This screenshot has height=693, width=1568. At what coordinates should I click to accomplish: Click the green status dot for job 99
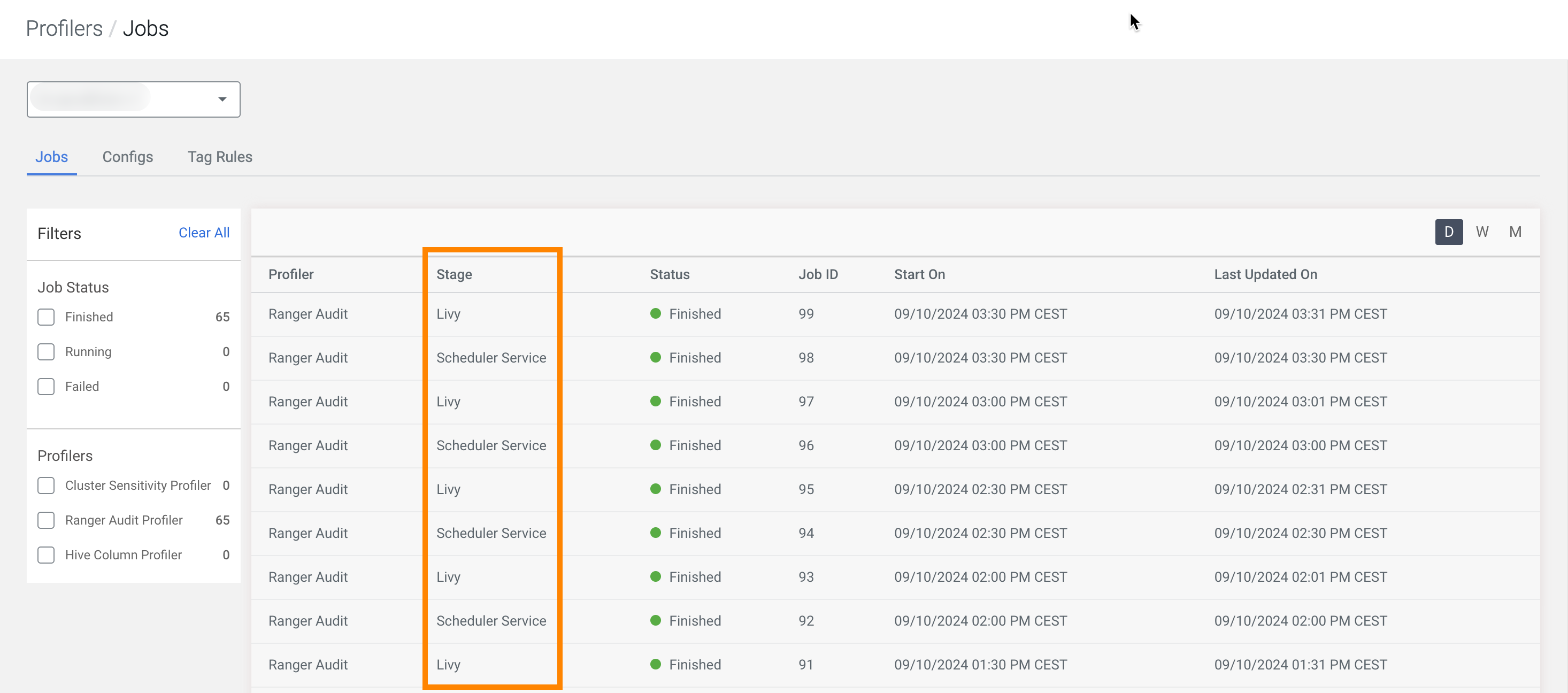655,313
